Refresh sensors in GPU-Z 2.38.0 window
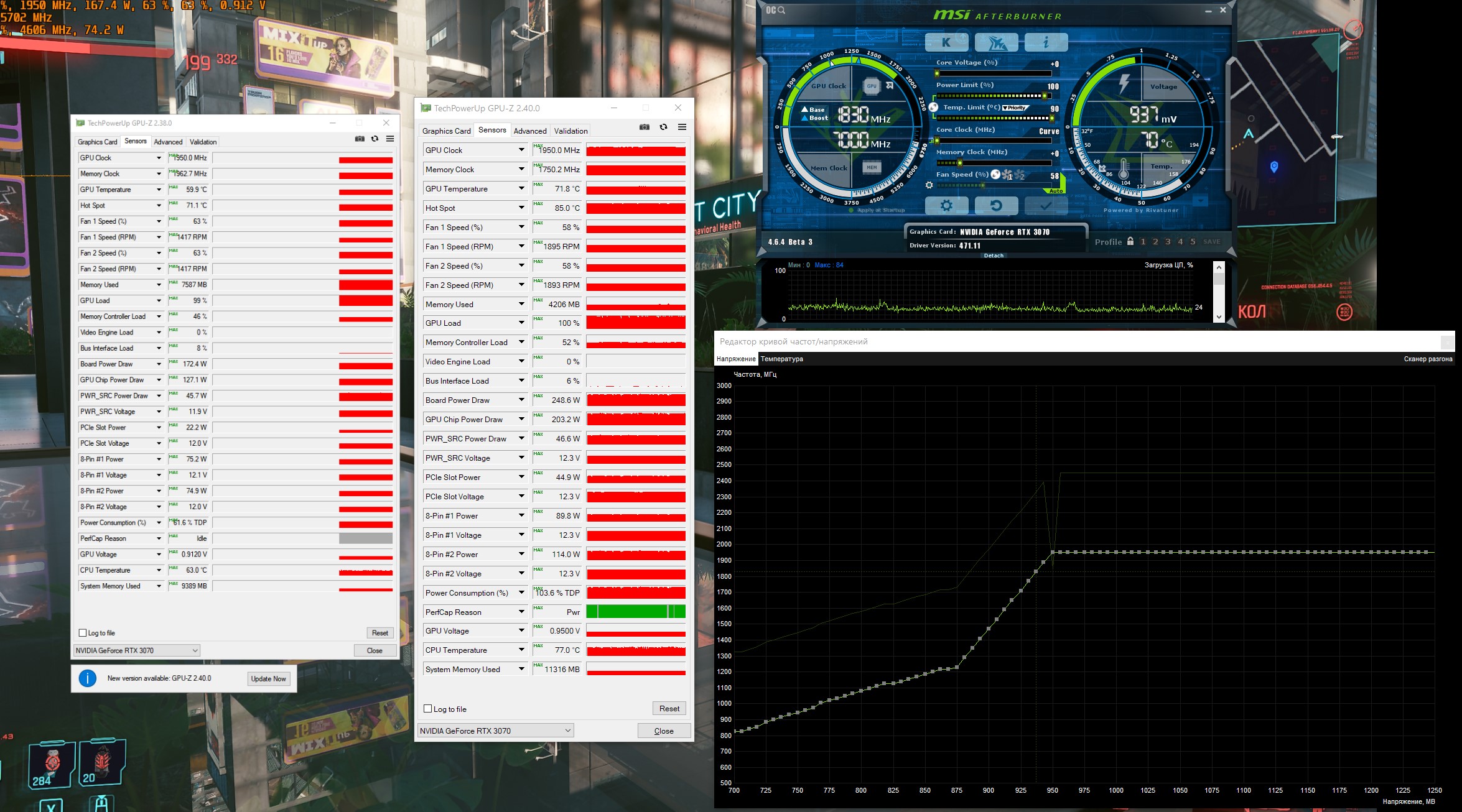The height and width of the screenshot is (812, 1462). [x=375, y=139]
